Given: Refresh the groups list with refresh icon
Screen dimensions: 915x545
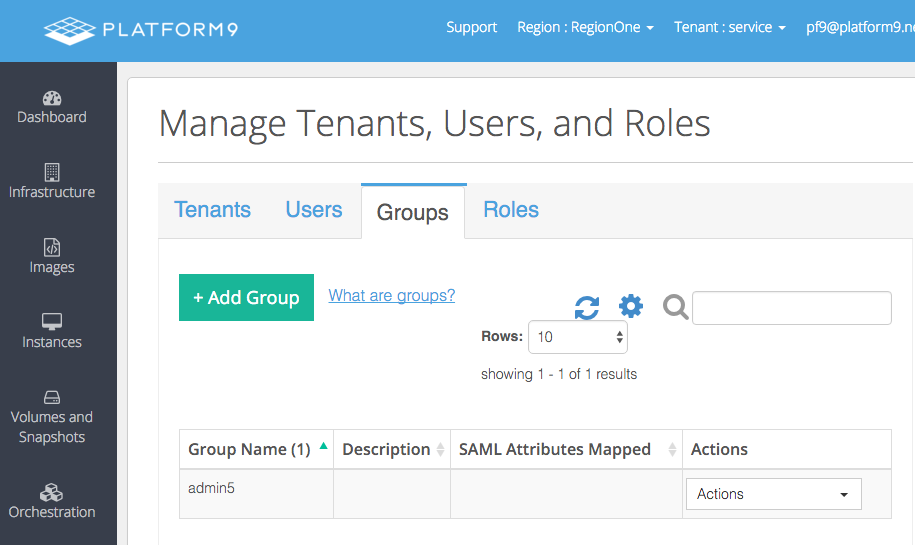Looking at the screenshot, I should click(587, 307).
